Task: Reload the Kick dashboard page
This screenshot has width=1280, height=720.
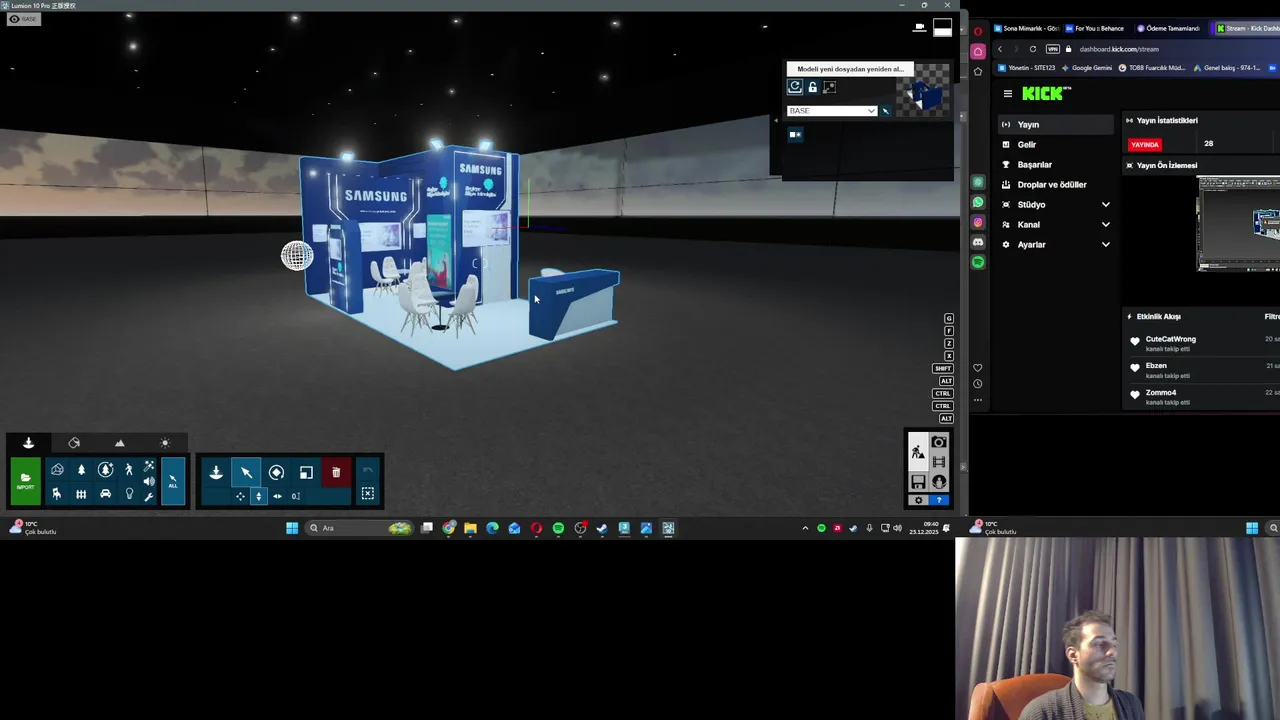Action: coord(1032,49)
